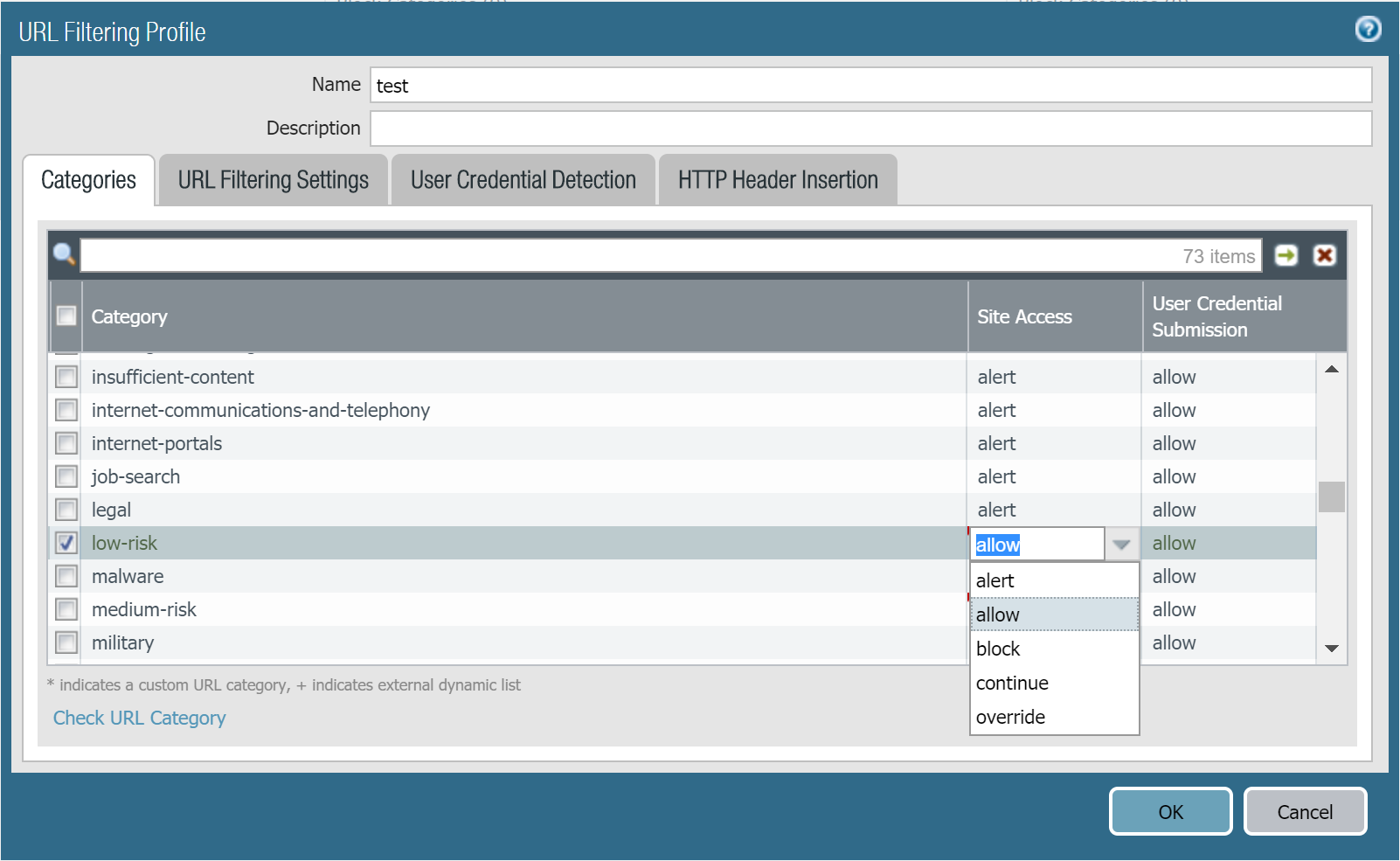Check the malware category checkbox
Viewport: 1400px width, 861px height.
click(66, 576)
